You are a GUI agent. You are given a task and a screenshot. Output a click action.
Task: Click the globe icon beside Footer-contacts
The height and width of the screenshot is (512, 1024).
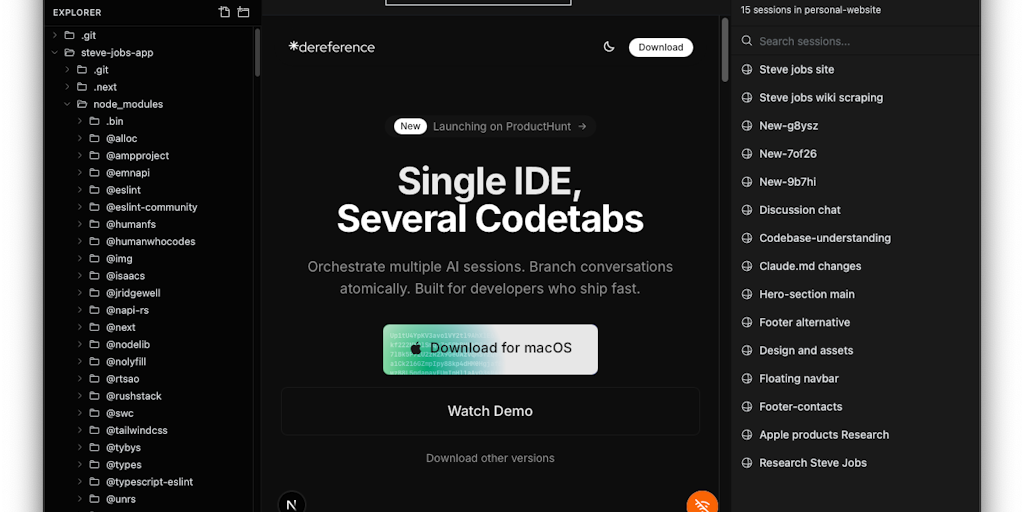coord(747,406)
